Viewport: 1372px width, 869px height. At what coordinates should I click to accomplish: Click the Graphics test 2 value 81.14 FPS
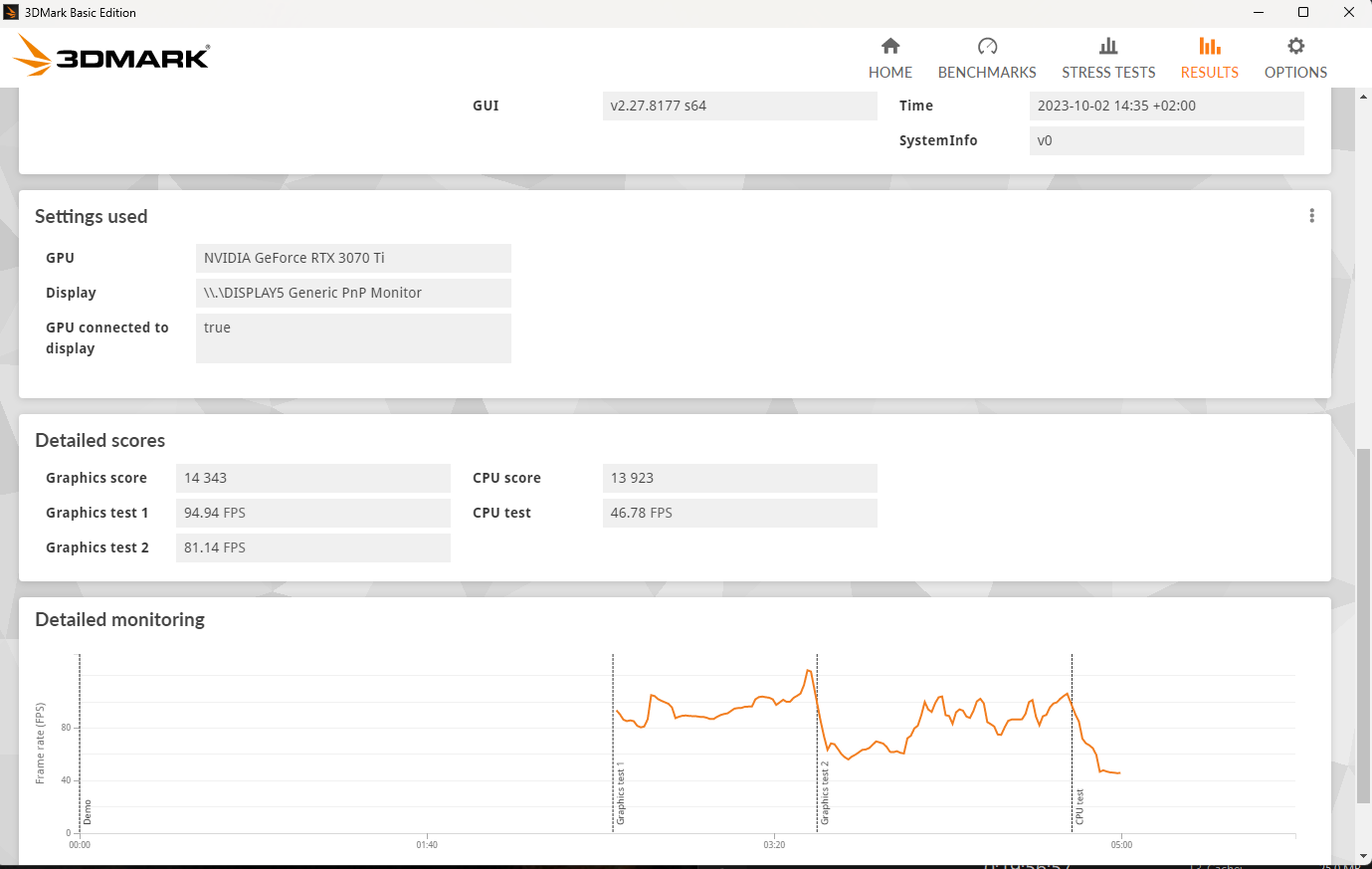pyautogui.click(x=313, y=547)
